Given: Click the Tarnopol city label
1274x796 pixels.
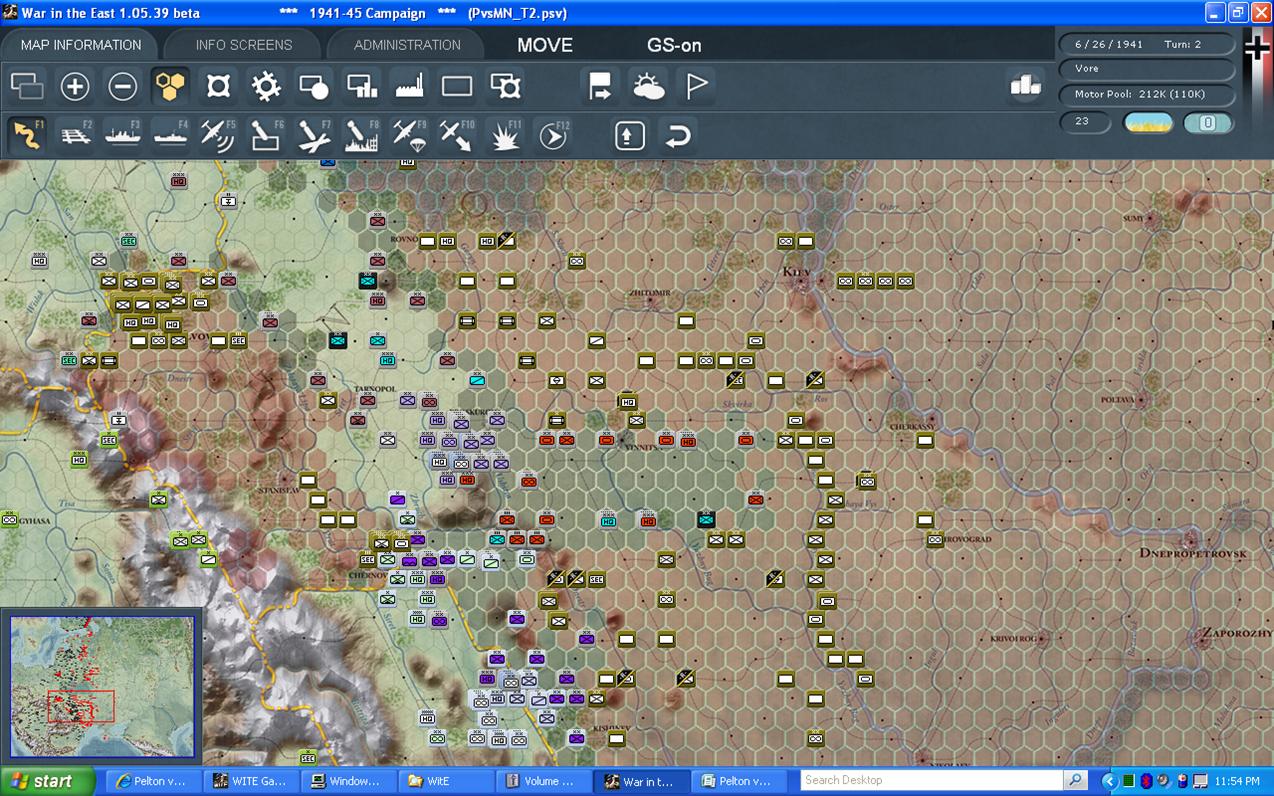Looking at the screenshot, I should click(375, 388).
